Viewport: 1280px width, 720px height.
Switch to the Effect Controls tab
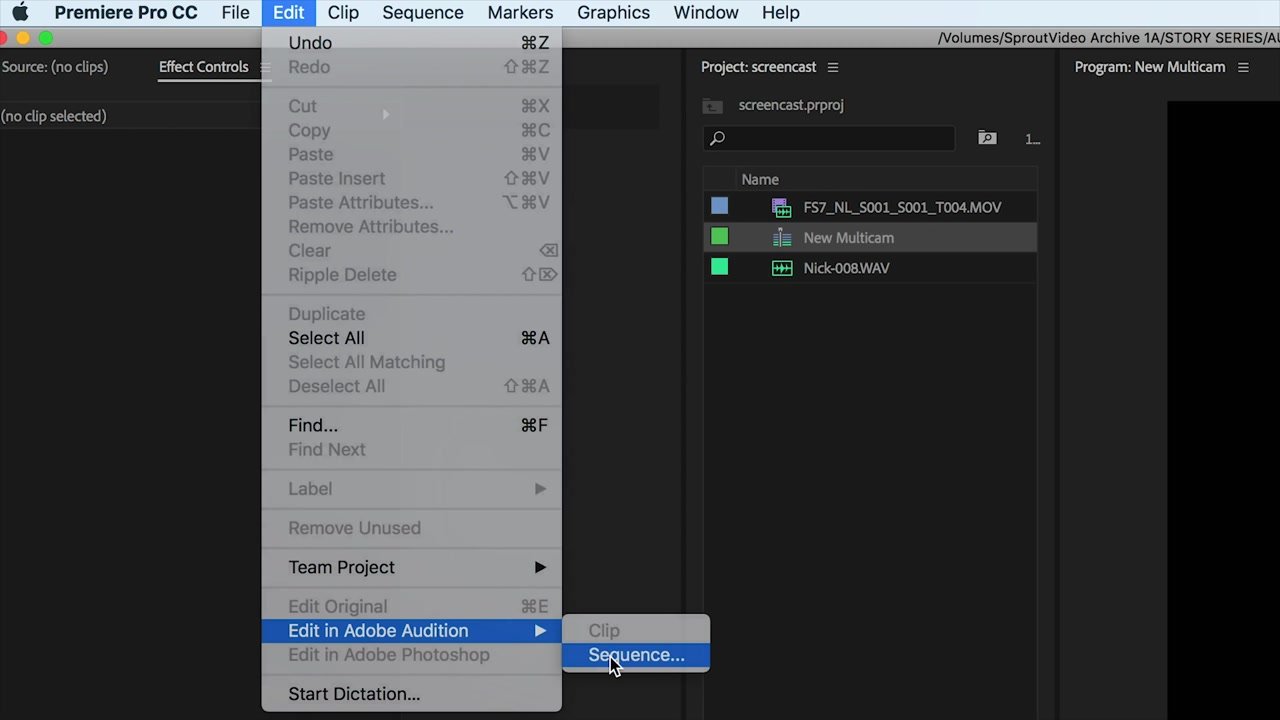pyautogui.click(x=203, y=67)
